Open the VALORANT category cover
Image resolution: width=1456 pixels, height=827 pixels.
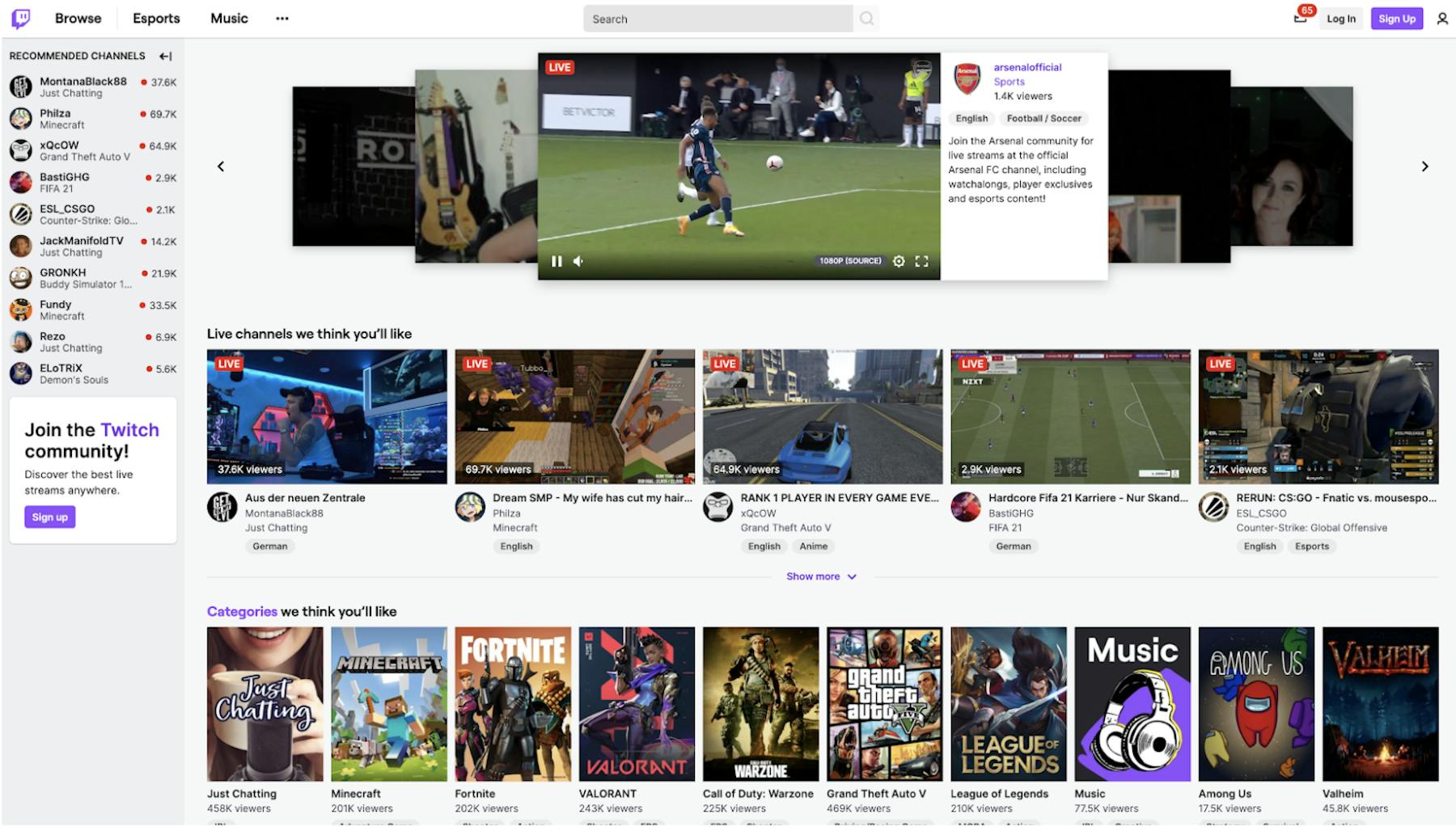tap(637, 703)
